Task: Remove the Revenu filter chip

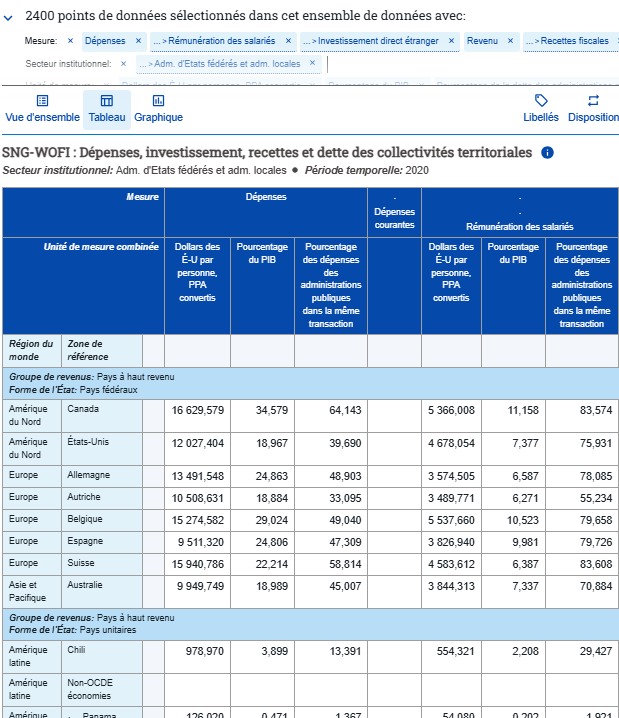Action: pos(510,41)
